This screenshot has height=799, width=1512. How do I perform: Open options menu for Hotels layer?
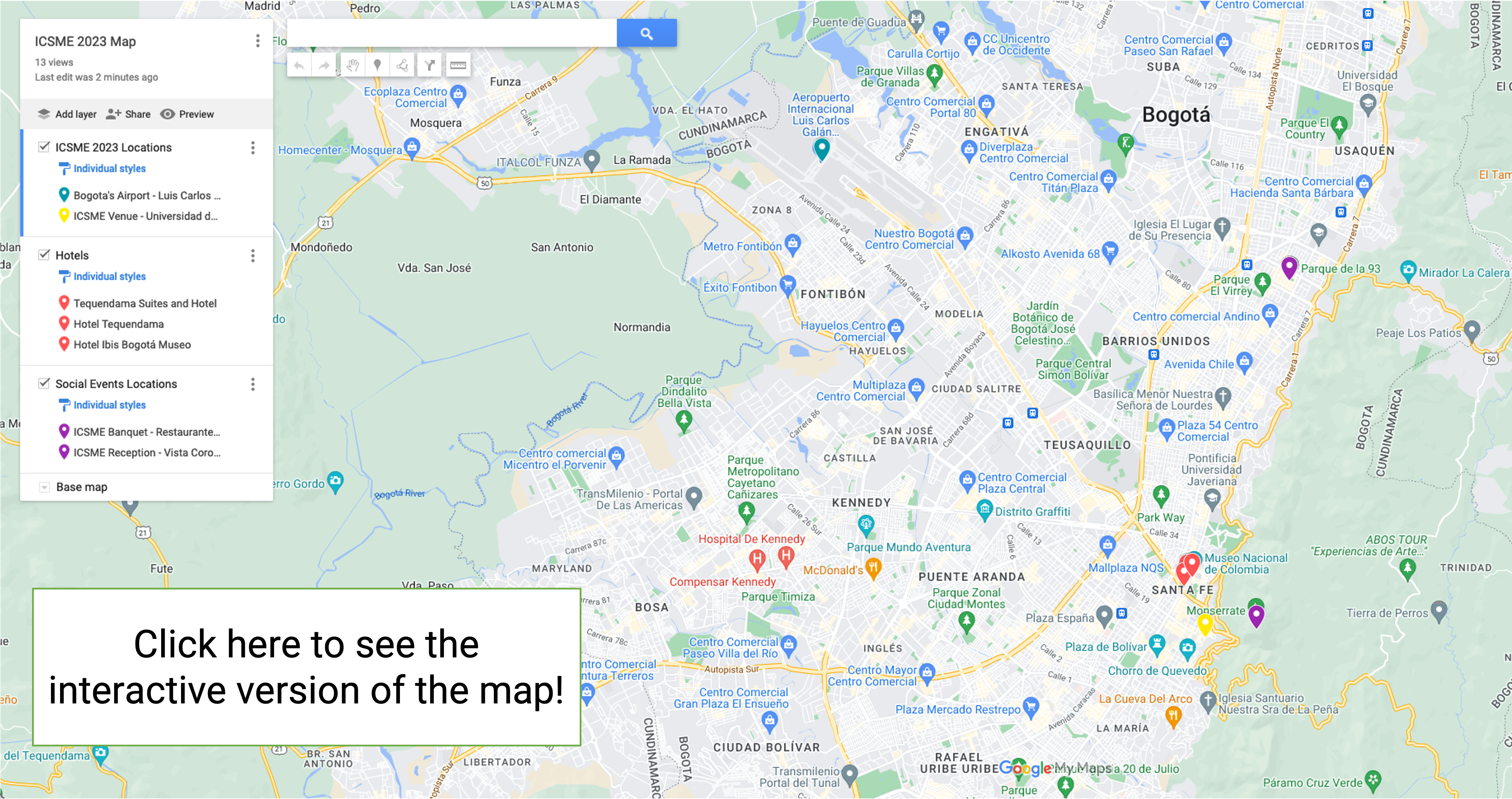pos(253,255)
